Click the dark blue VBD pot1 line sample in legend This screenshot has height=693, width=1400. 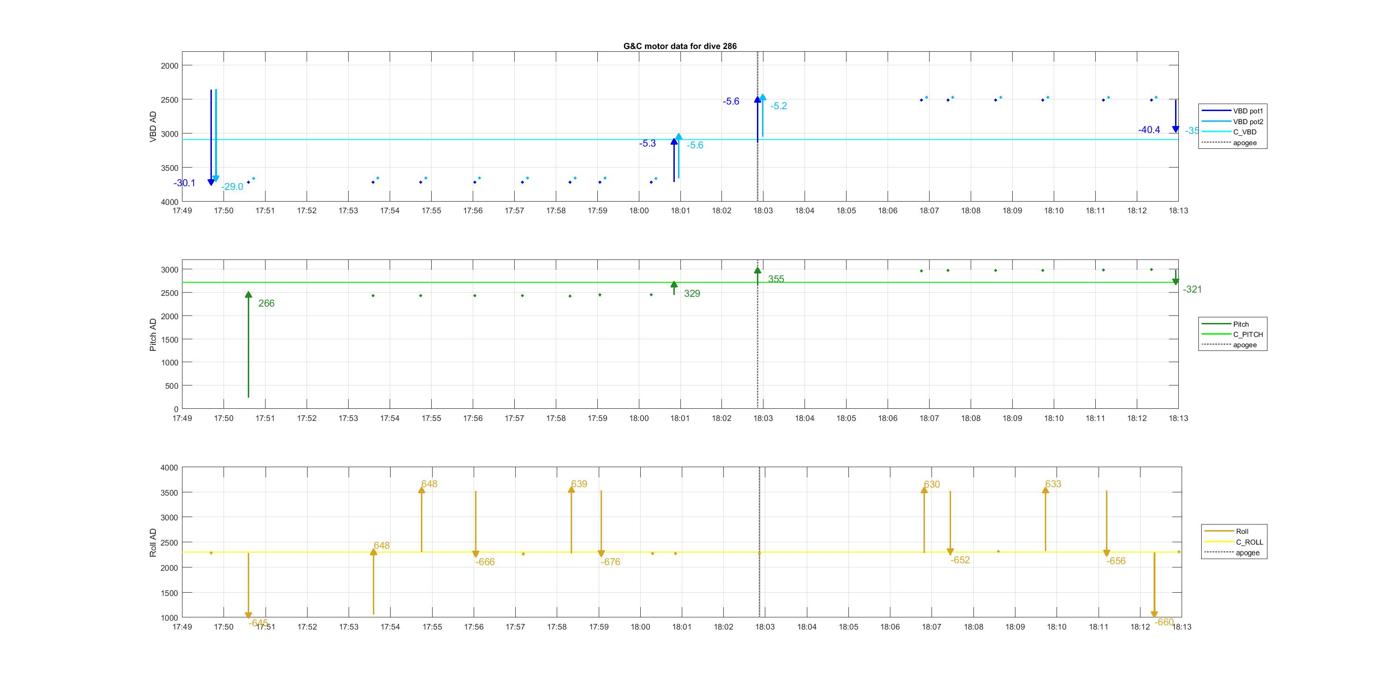tap(1216, 111)
